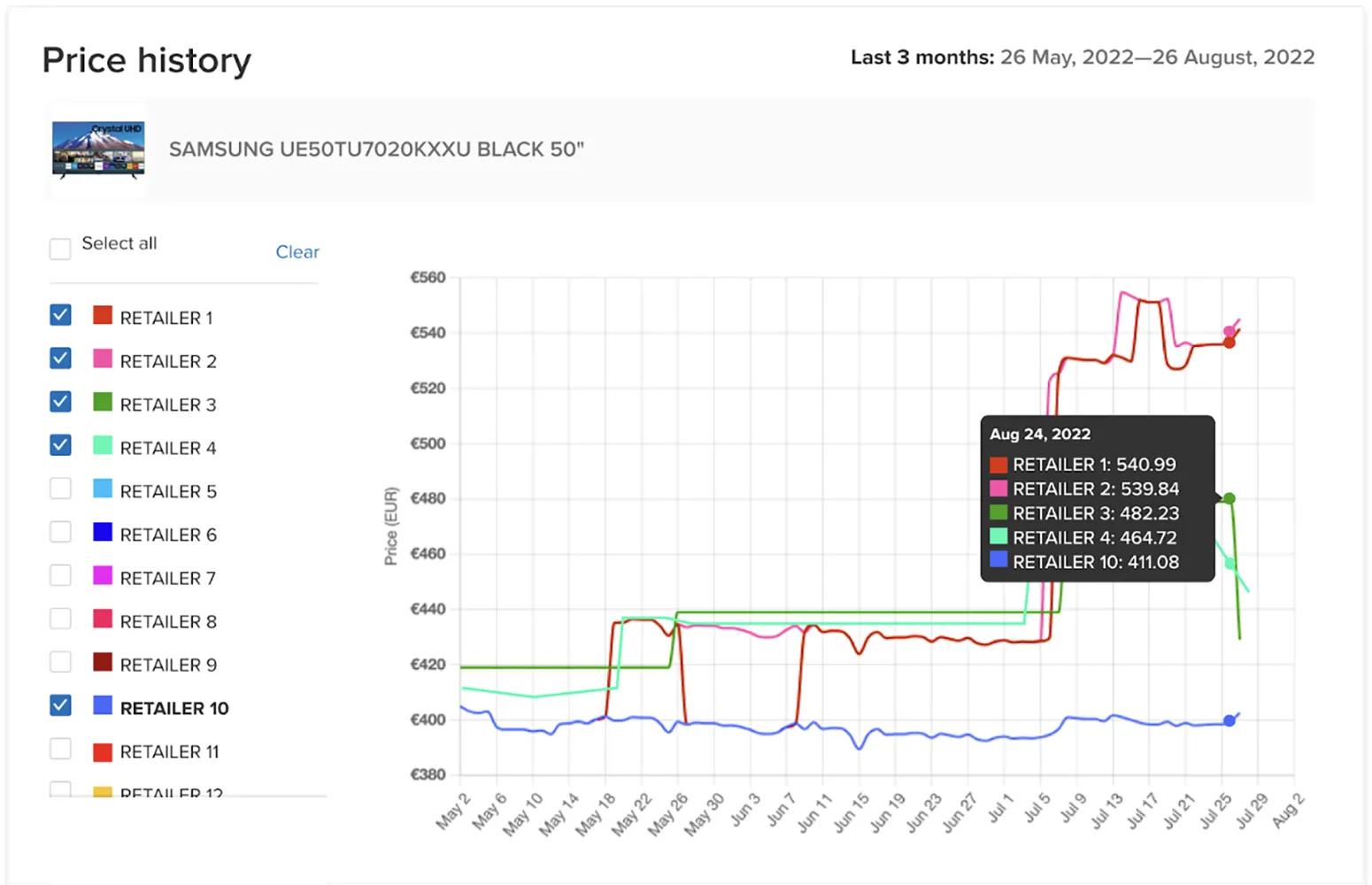
Task: Click the Price history heading
Action: pos(145,59)
